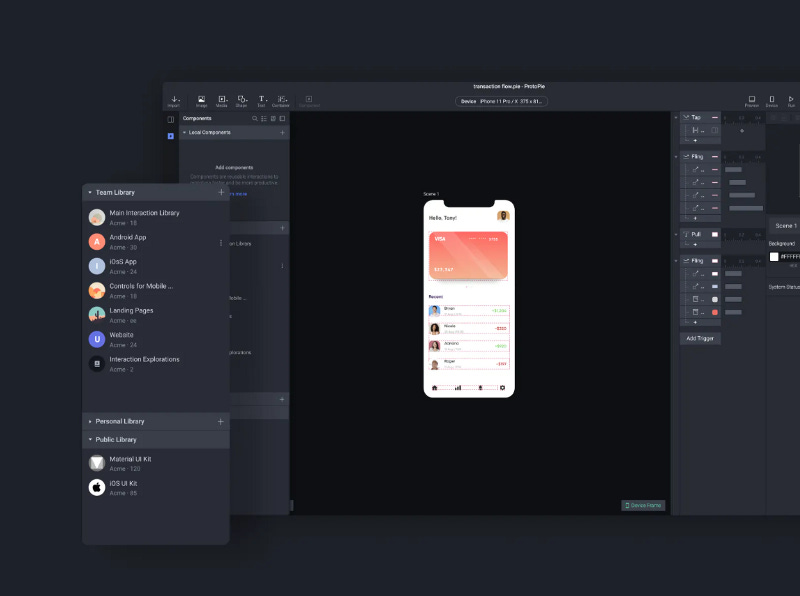Collapse the second Fling trigger group
800x596 pixels.
click(x=676, y=261)
